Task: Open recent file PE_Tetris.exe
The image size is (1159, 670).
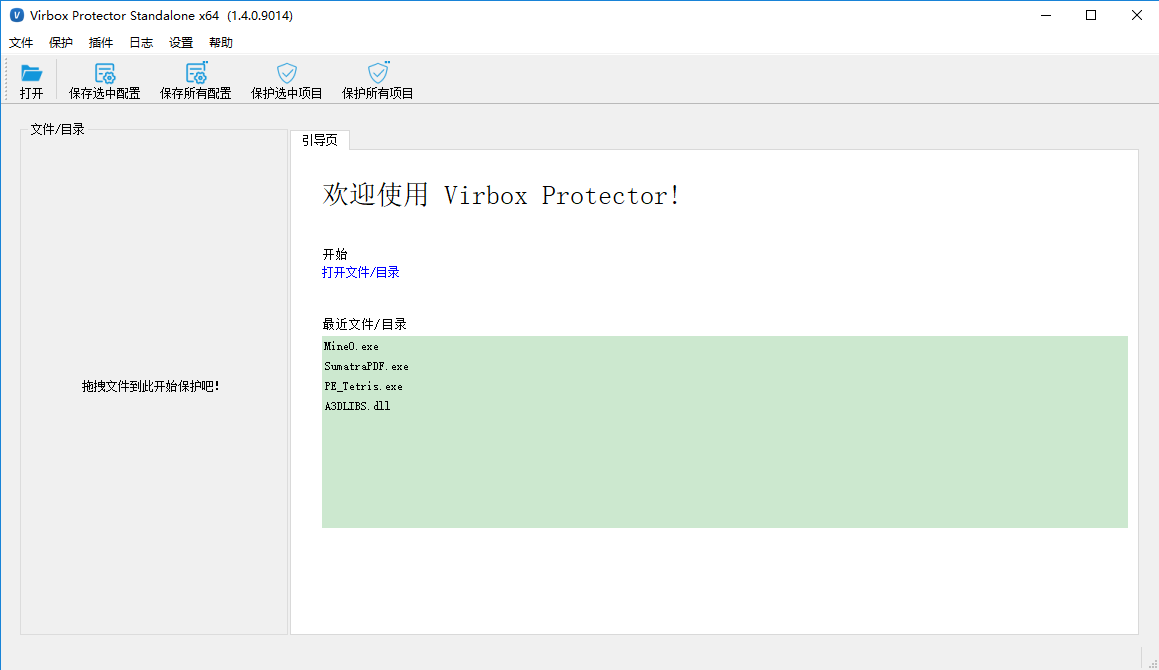Action: click(363, 386)
